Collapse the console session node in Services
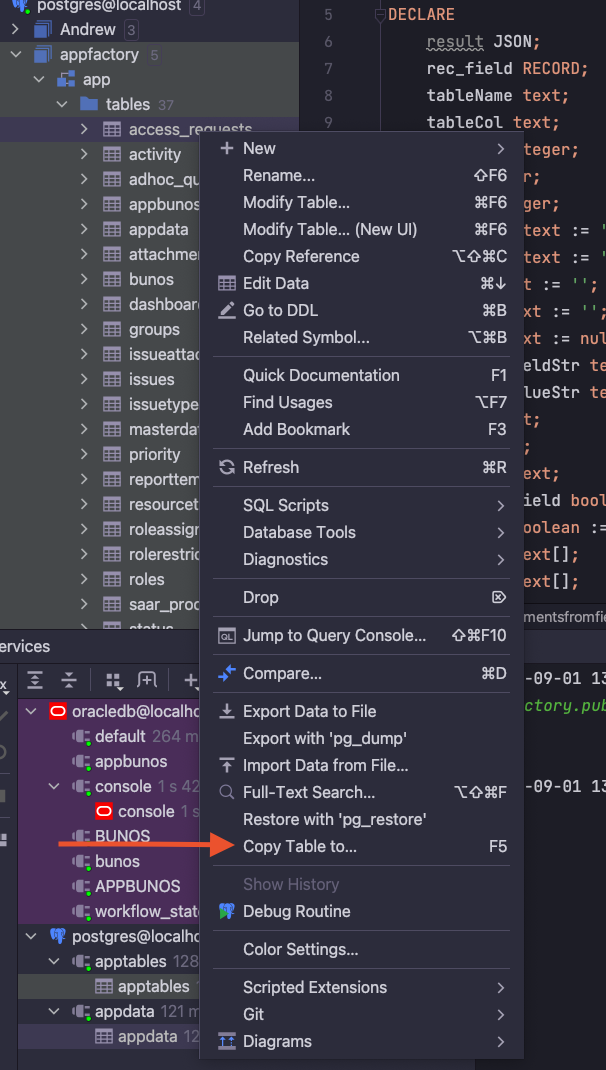606x1070 pixels. (54, 786)
